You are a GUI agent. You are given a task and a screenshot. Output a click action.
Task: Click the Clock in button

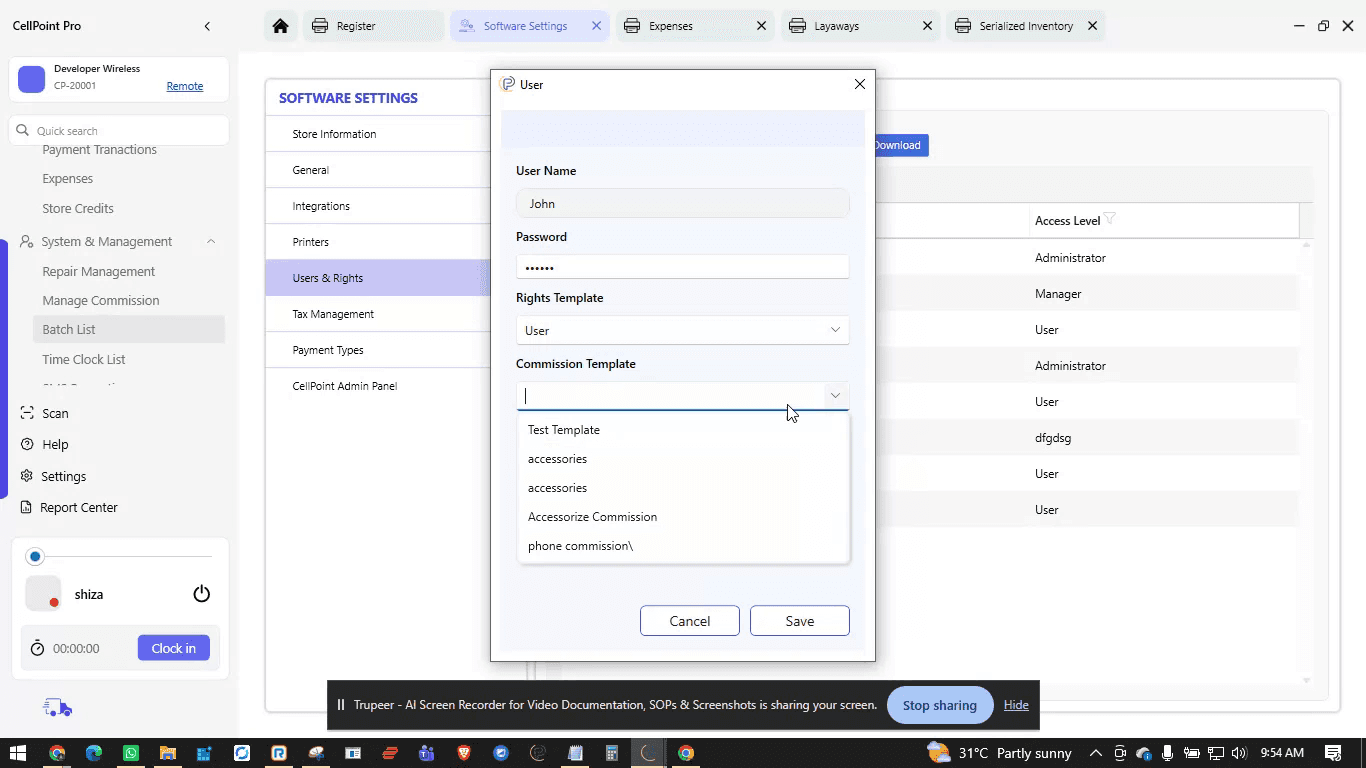(174, 648)
